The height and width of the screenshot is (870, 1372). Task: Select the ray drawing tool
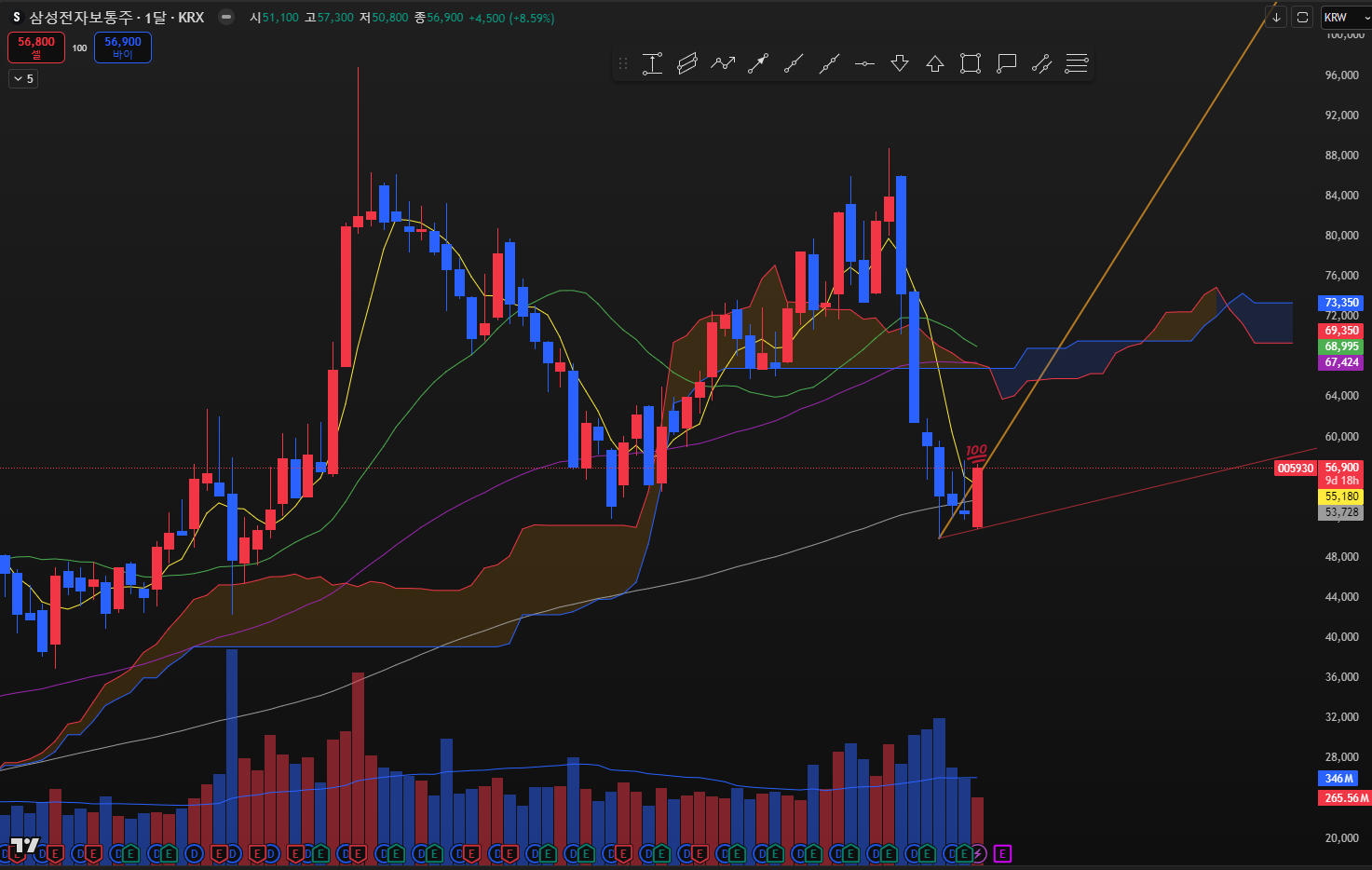pyautogui.click(x=794, y=63)
